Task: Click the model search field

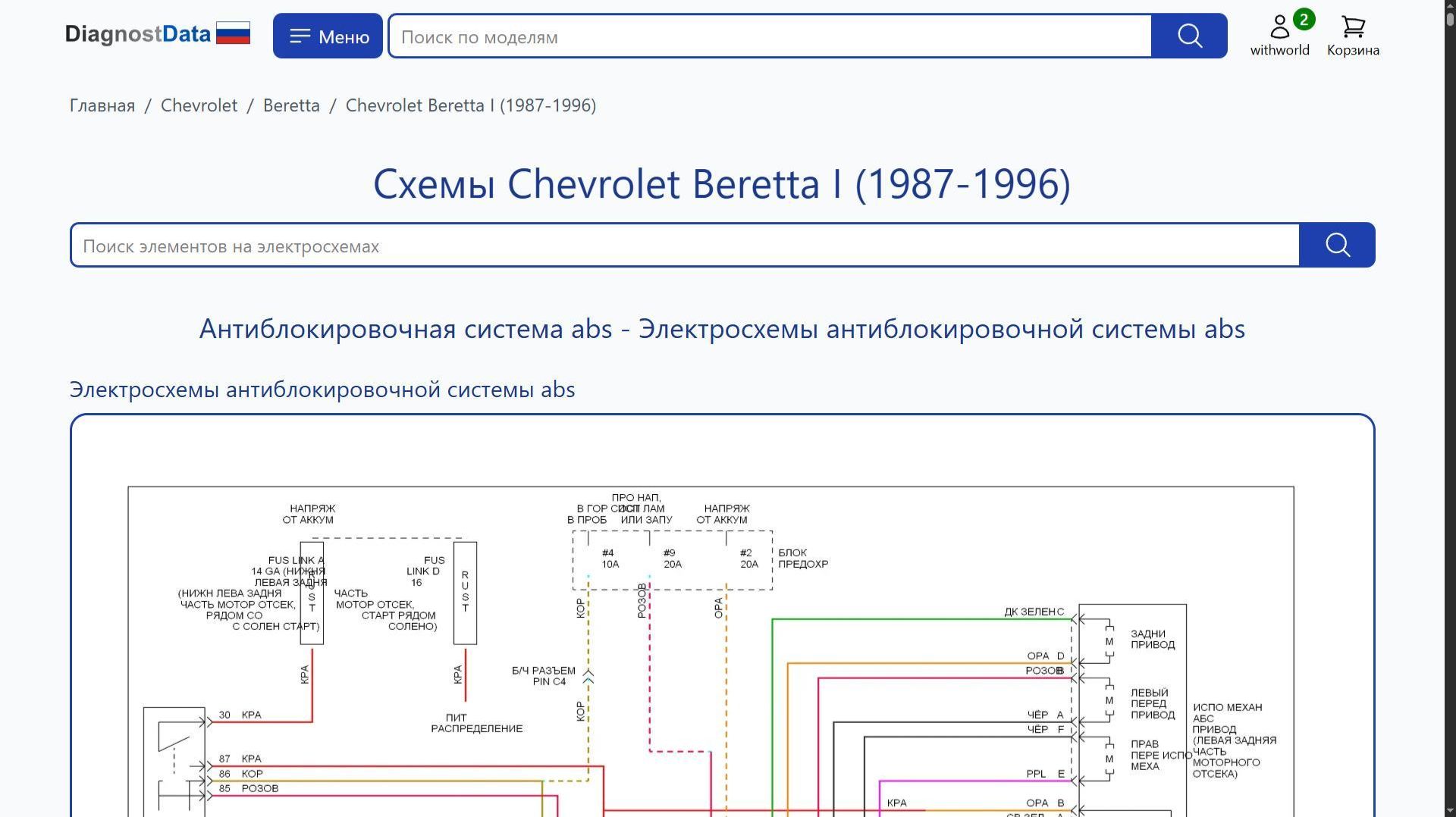Action: (x=770, y=36)
